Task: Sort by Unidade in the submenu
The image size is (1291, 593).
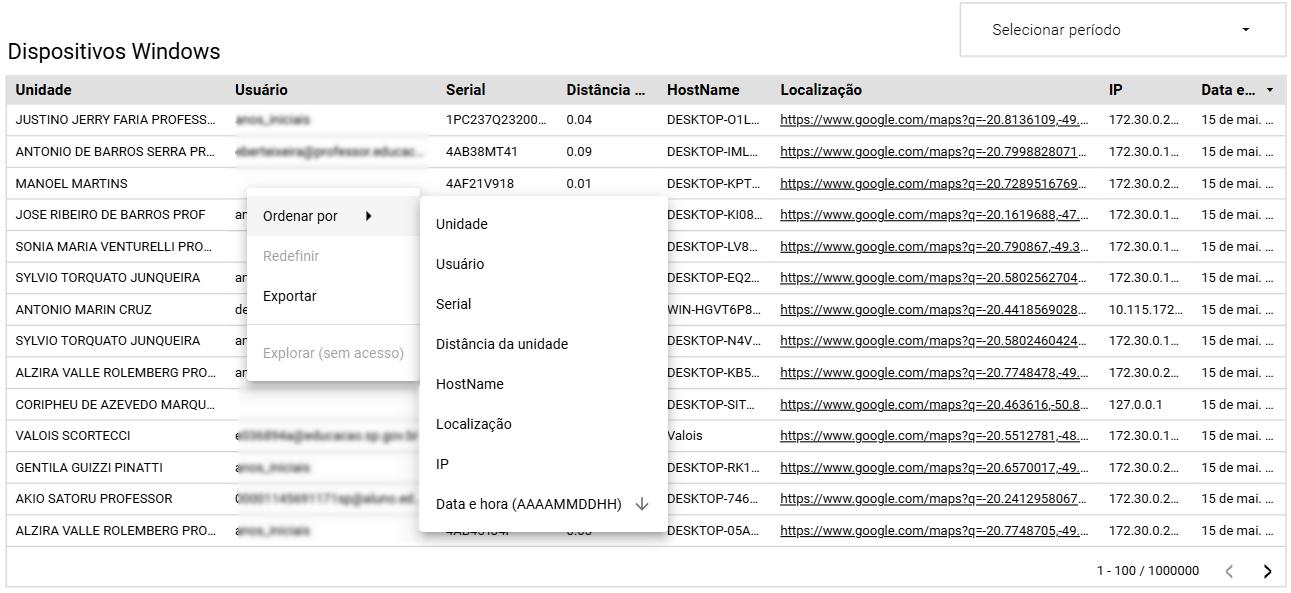Action: point(543,224)
